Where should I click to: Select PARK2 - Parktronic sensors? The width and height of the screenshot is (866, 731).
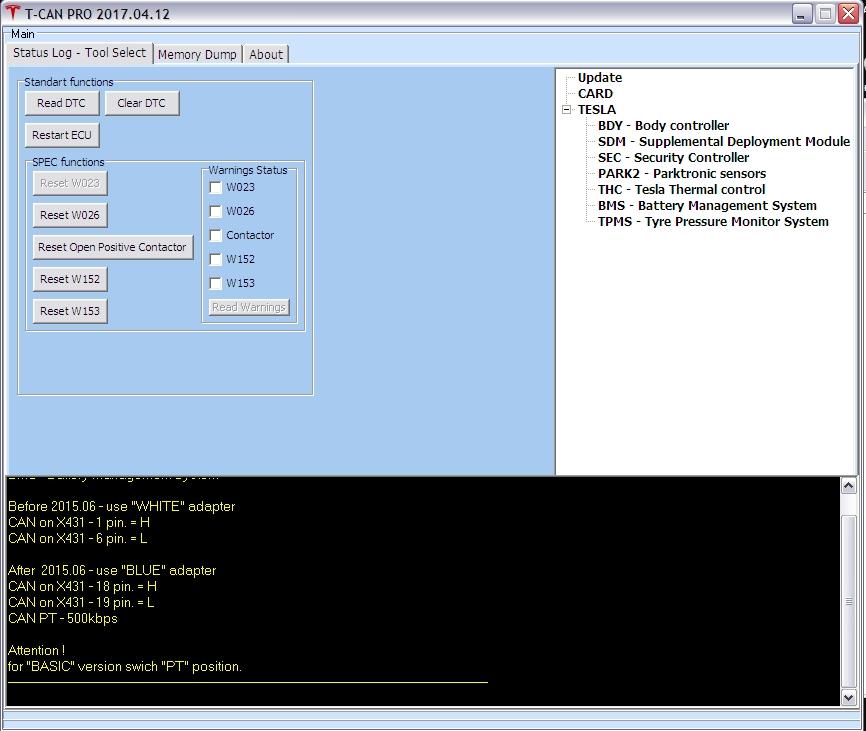point(682,174)
